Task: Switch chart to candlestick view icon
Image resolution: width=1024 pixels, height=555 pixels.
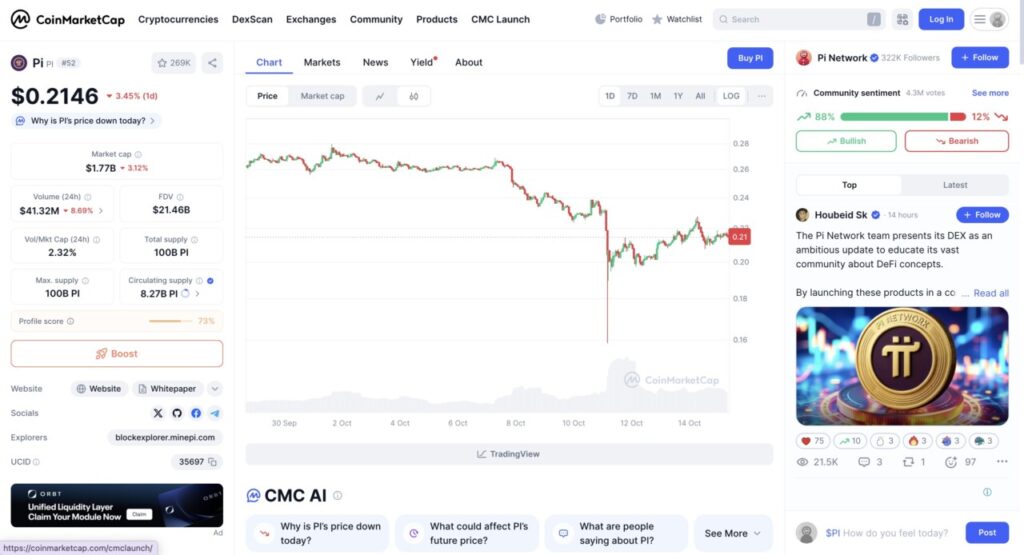Action: pos(413,96)
